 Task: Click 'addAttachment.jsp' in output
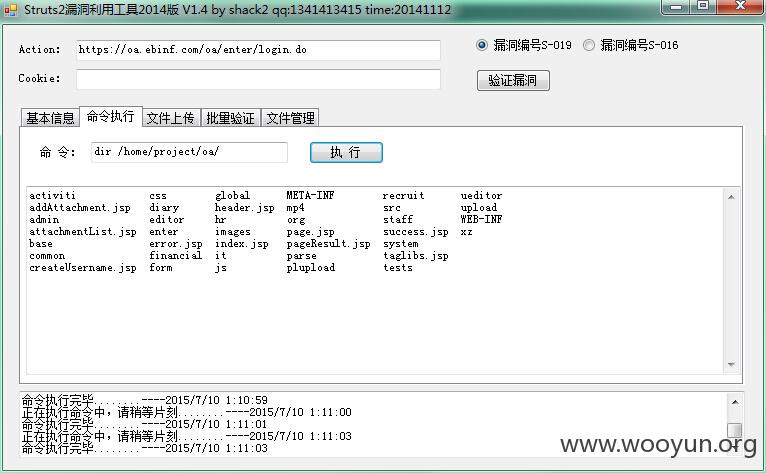(80, 208)
